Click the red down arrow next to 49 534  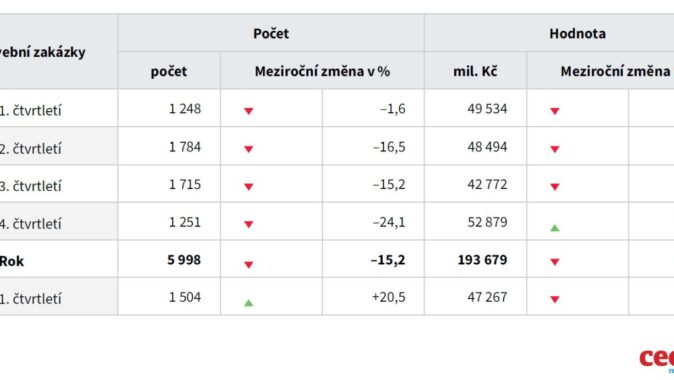[x=555, y=111]
